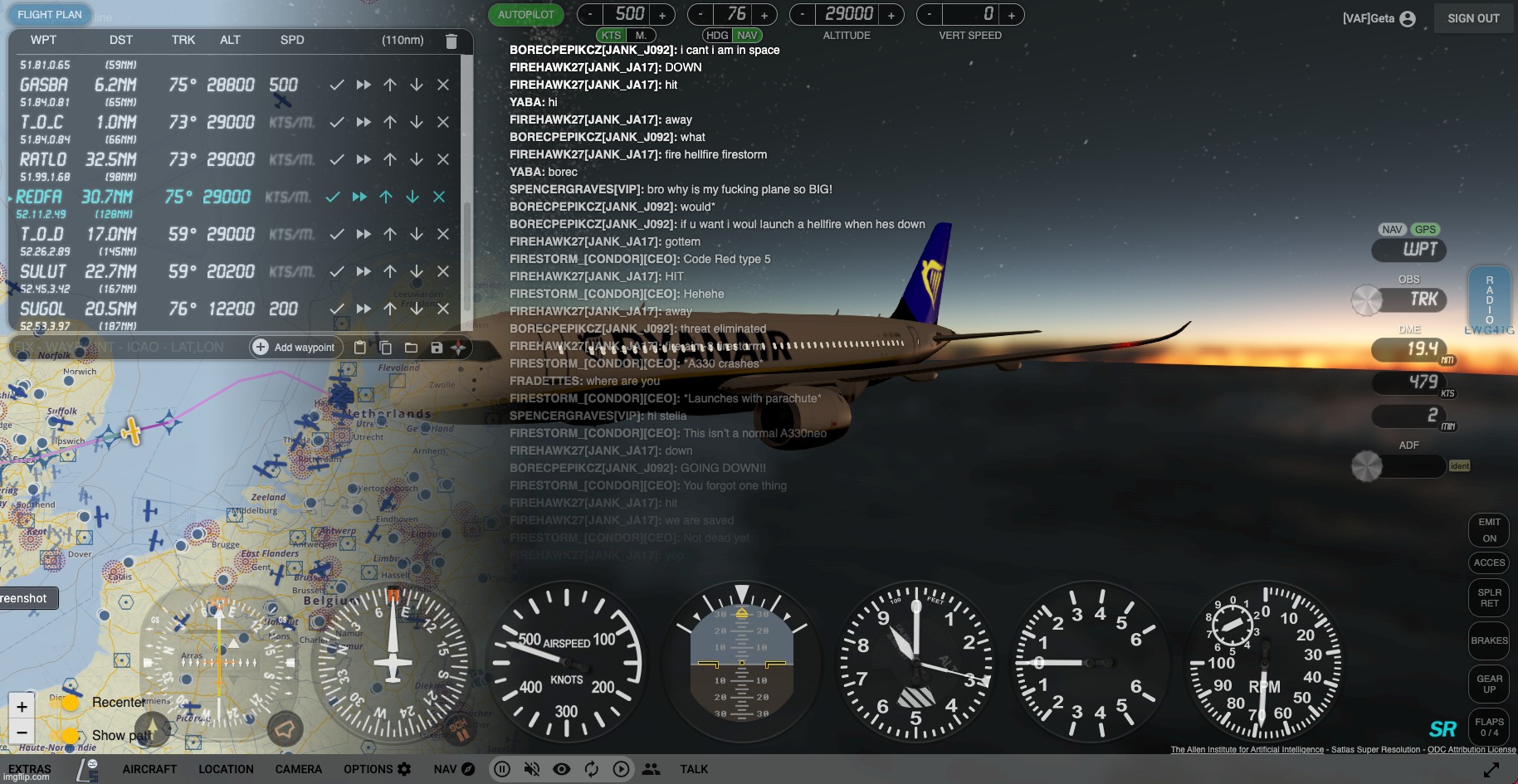This screenshot has height=784, width=1518.
Task: Delete the flight plan with the trash icon
Action: [x=451, y=41]
